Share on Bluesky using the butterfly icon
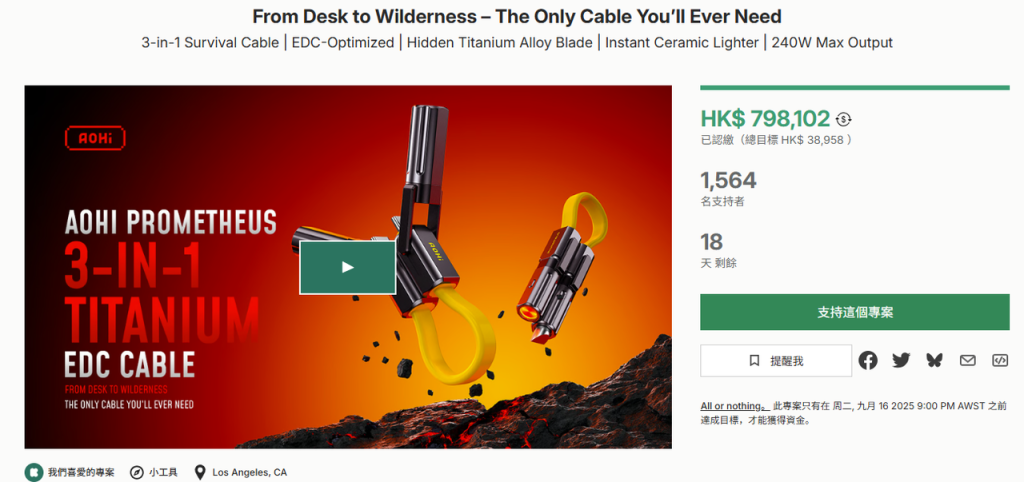 pyautogui.click(x=935, y=361)
